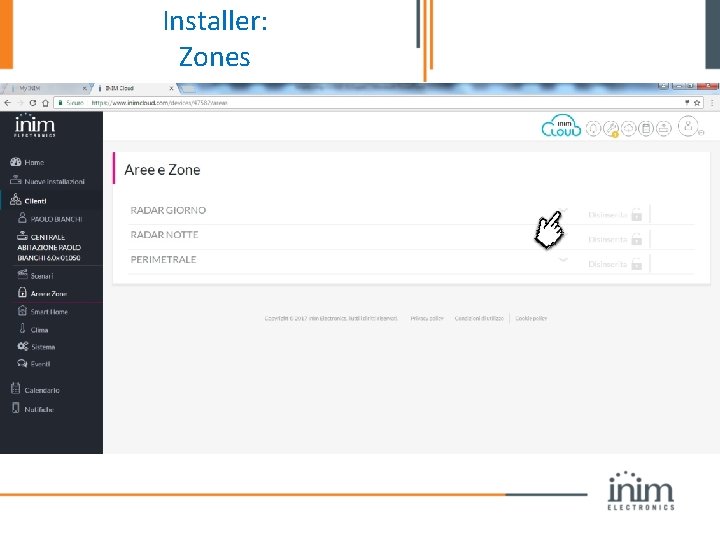The height and width of the screenshot is (540, 720).
Task: Click the Cookie policy footer link
Action: (x=531, y=318)
